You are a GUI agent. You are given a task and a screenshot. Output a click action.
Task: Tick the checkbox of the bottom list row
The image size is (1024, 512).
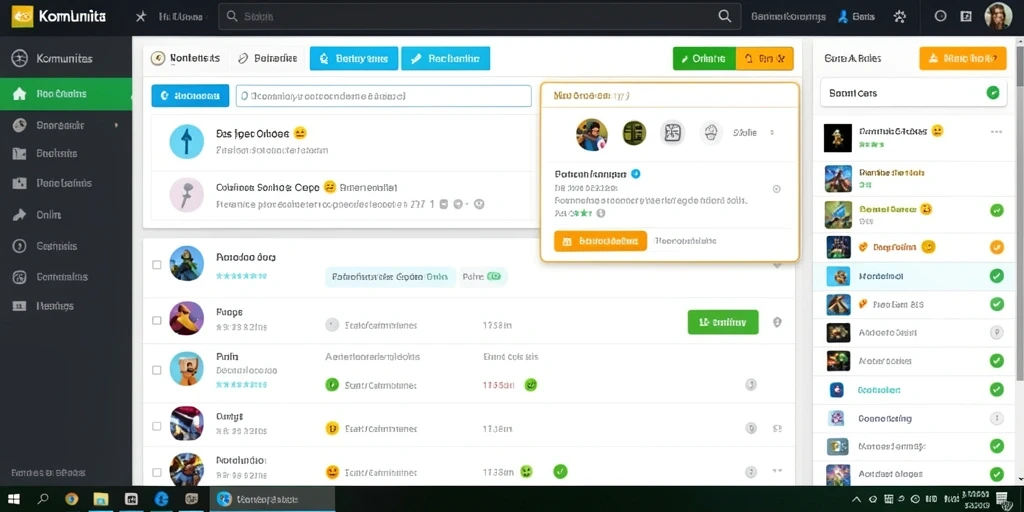157,472
